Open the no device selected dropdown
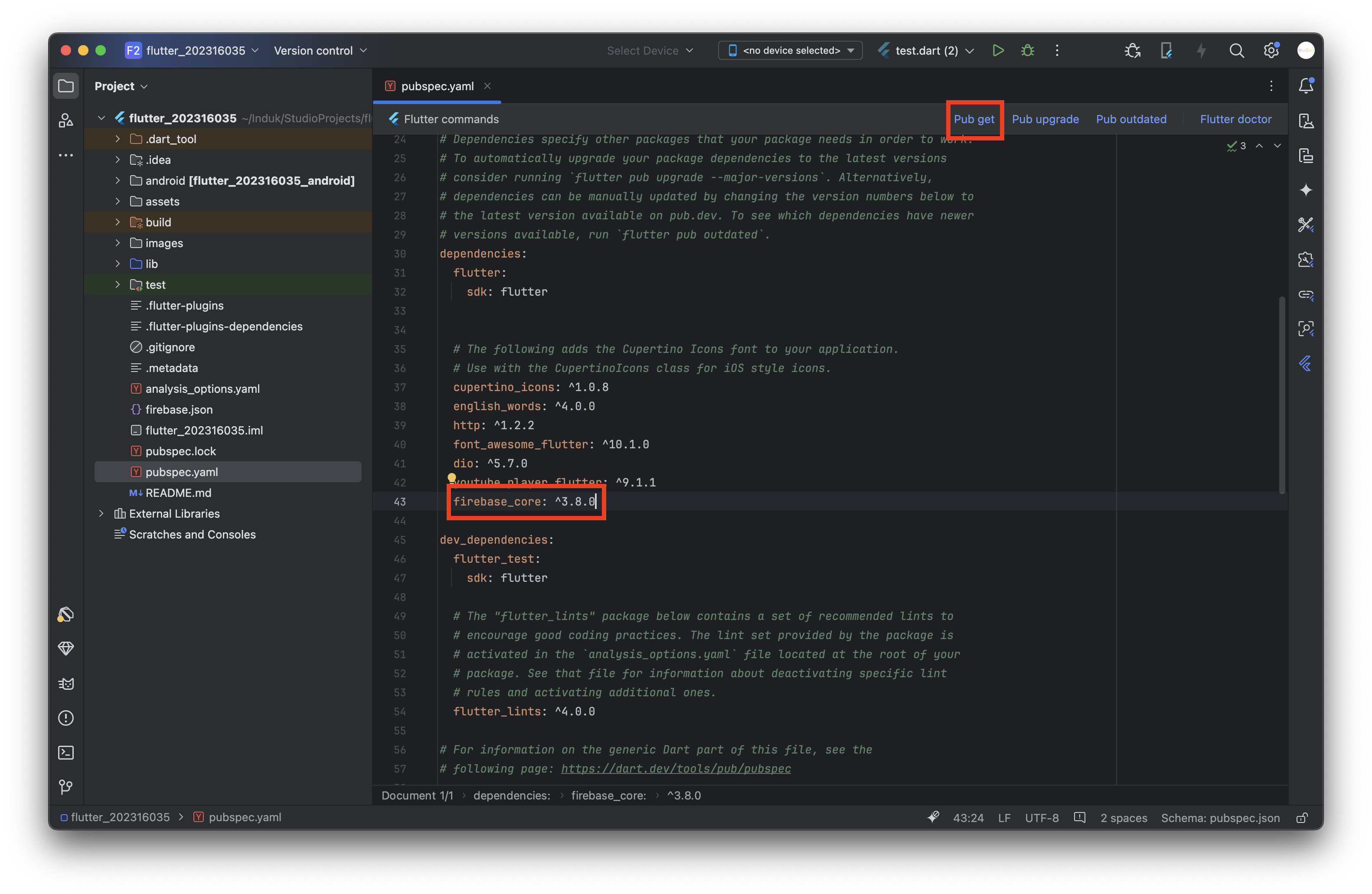The image size is (1372, 894). 791,51
